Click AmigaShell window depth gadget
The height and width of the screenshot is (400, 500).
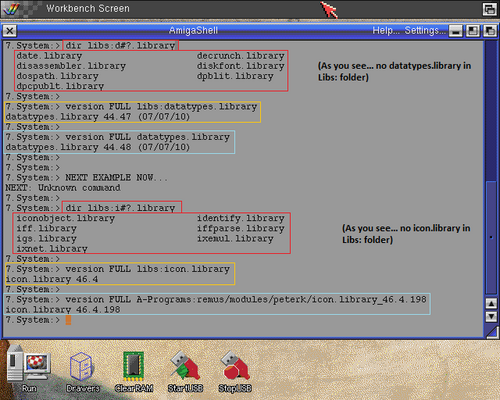pyautogui.click(x=490, y=31)
